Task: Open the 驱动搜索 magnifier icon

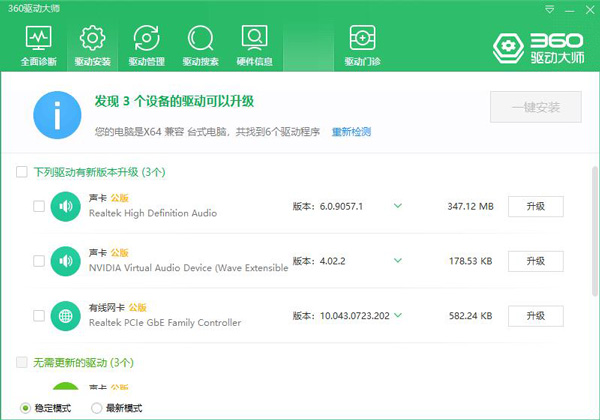Action: pos(200,38)
